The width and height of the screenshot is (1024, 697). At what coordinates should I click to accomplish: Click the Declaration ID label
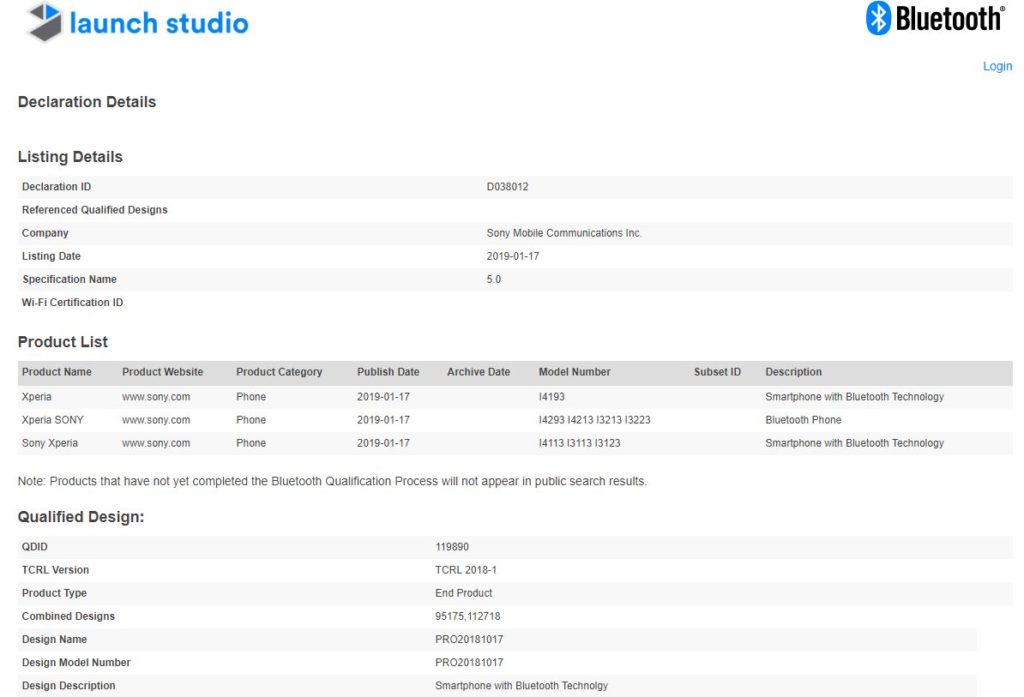56,187
